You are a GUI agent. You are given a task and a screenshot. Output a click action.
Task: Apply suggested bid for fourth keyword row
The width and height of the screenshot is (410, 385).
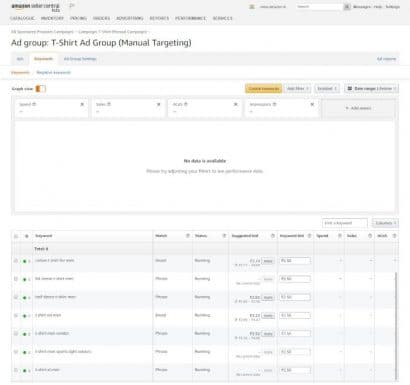click(x=268, y=316)
